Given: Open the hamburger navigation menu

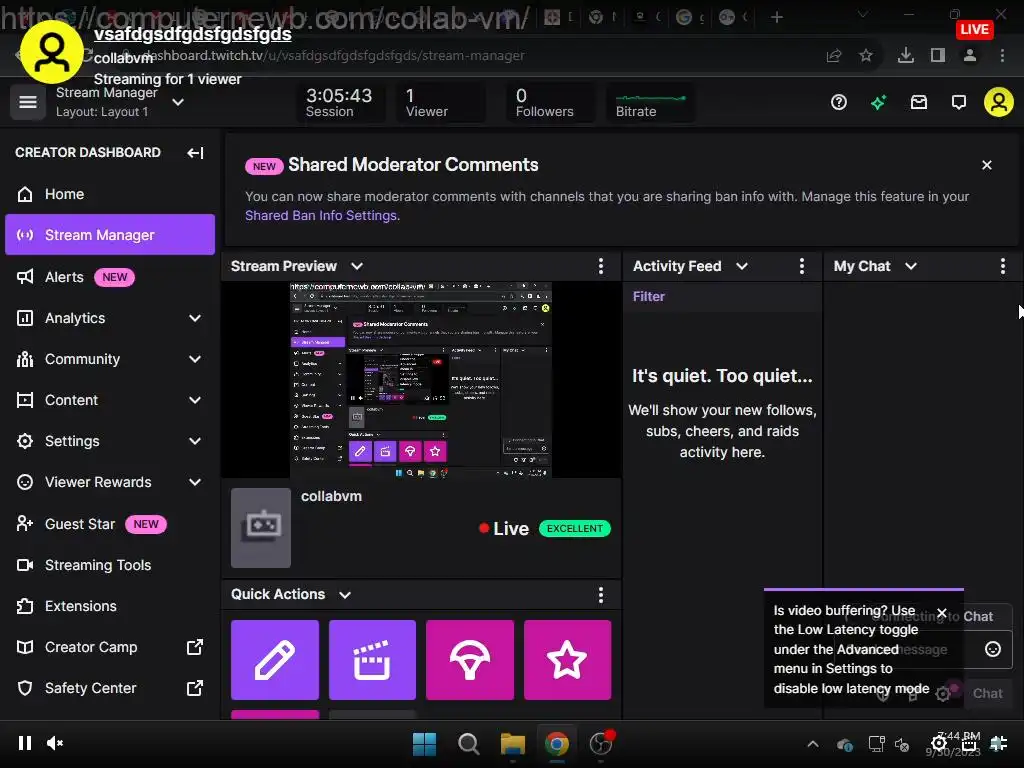Looking at the screenshot, I should [27, 103].
